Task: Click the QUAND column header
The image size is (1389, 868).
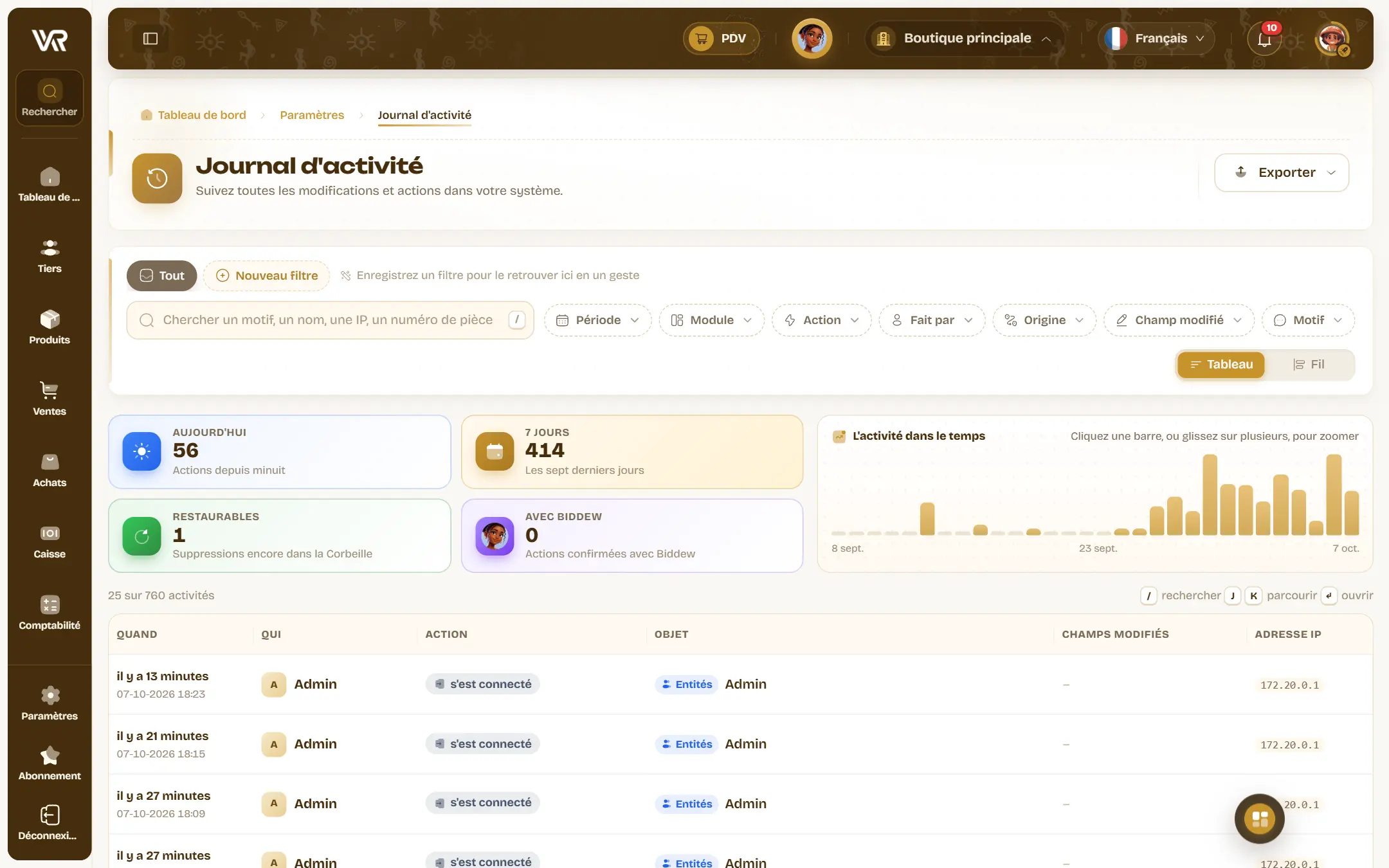Action: pos(137,635)
